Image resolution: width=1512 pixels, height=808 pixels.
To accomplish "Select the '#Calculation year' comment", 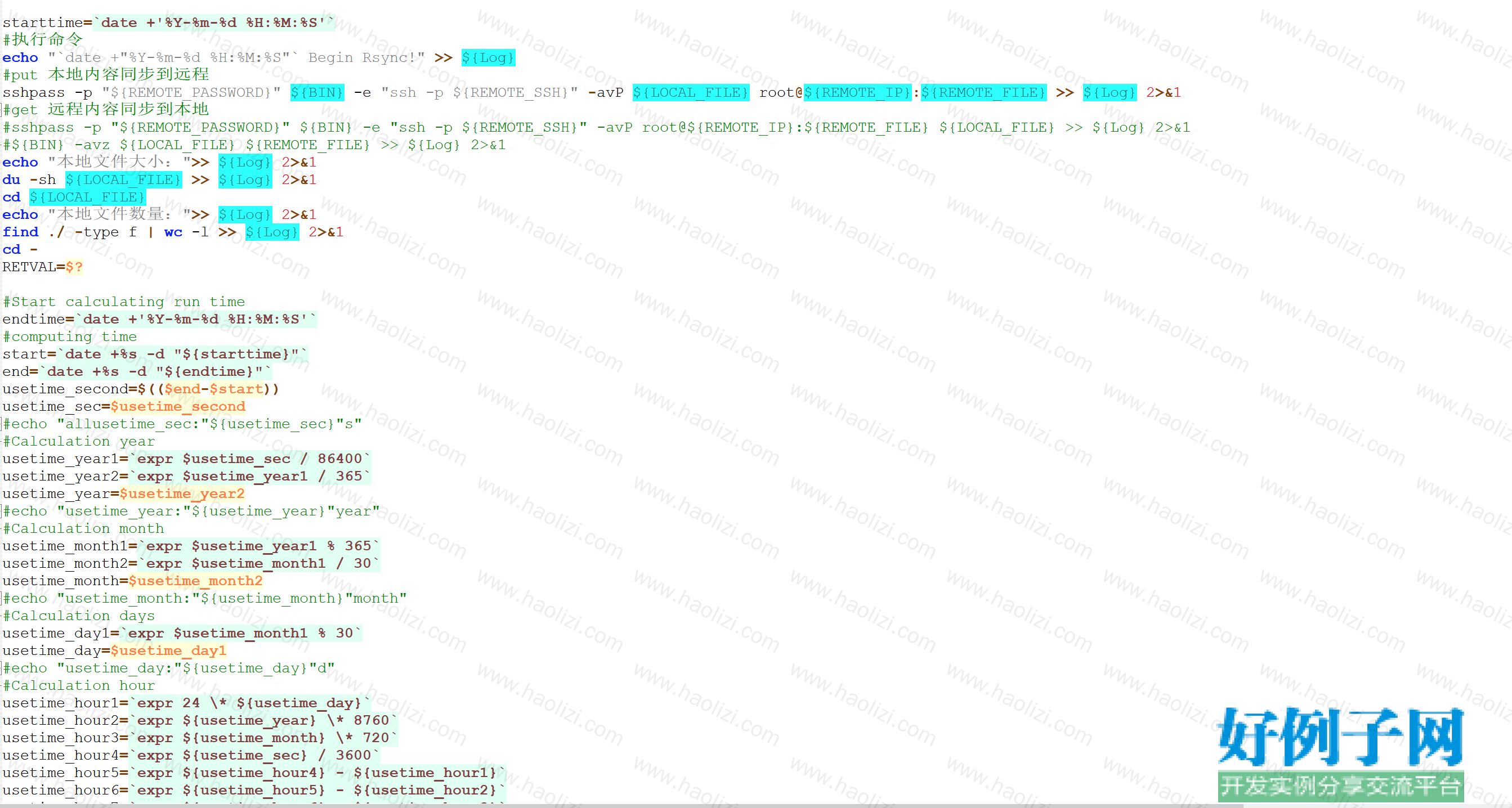I will tap(79, 441).
